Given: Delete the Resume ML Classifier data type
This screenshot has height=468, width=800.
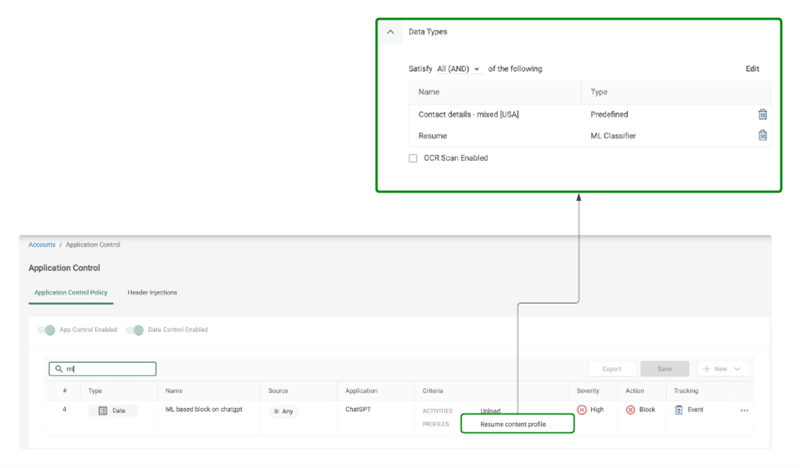Looking at the screenshot, I should (x=762, y=135).
